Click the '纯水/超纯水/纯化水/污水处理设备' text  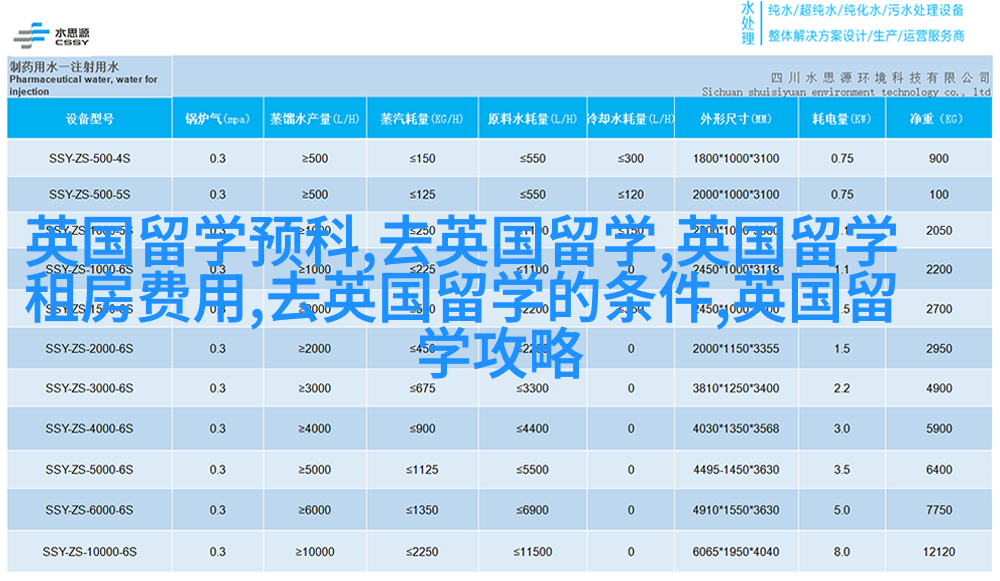point(866,10)
